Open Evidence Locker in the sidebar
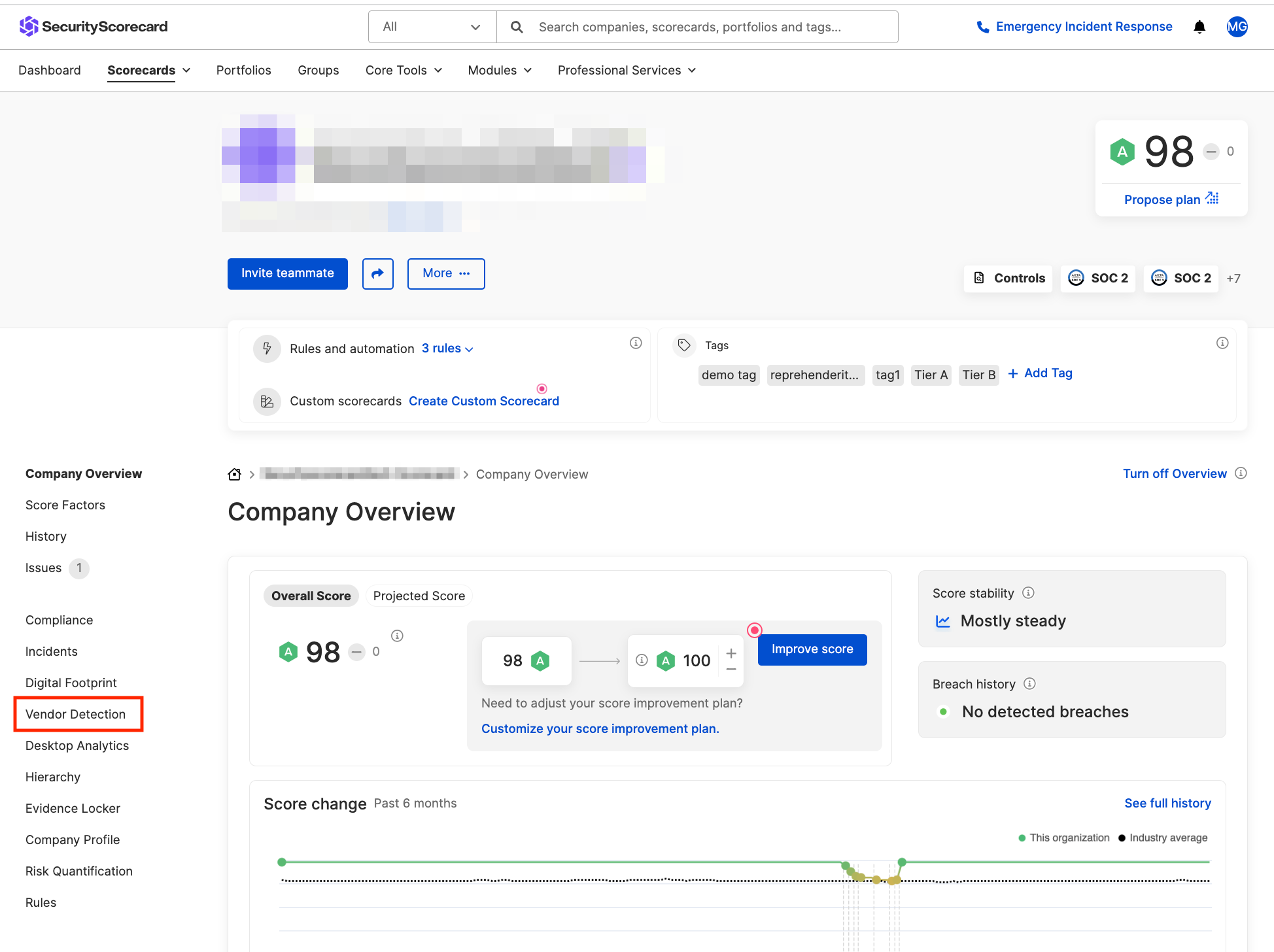Viewport: 1274px width, 952px height. point(73,808)
